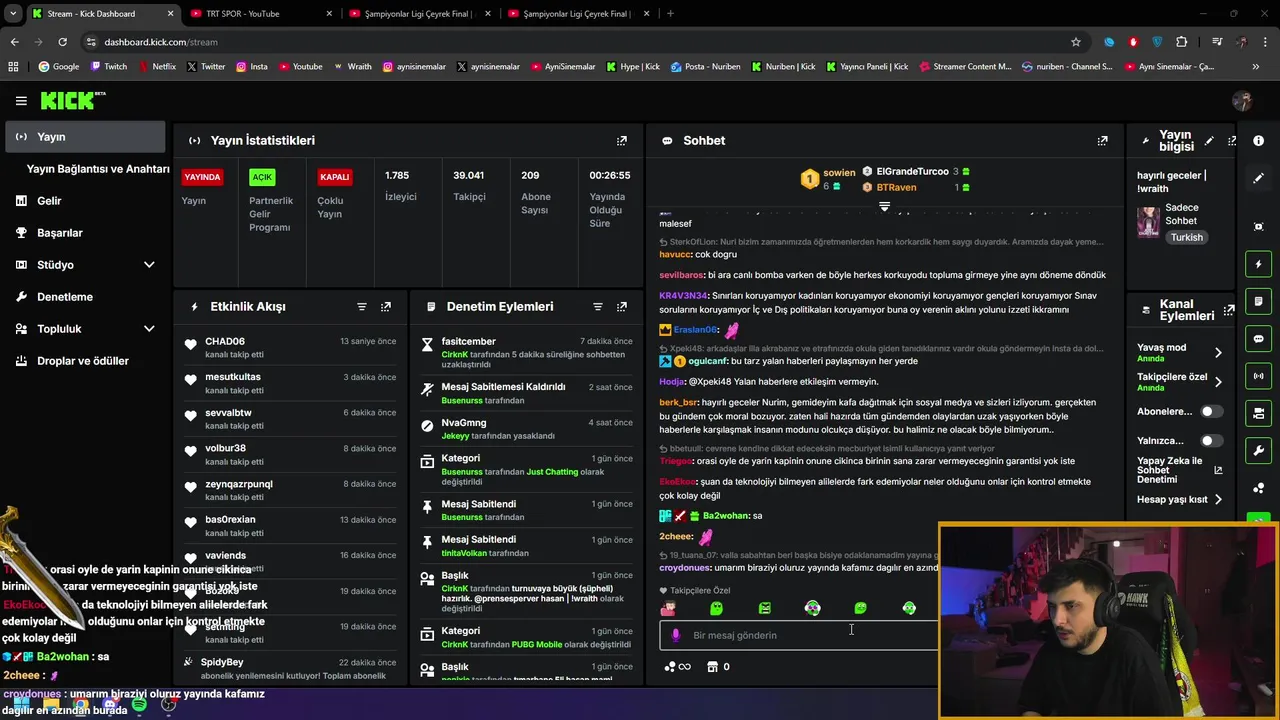Open the Kick hamburger menu
The width and height of the screenshot is (1280, 720).
click(x=21, y=101)
